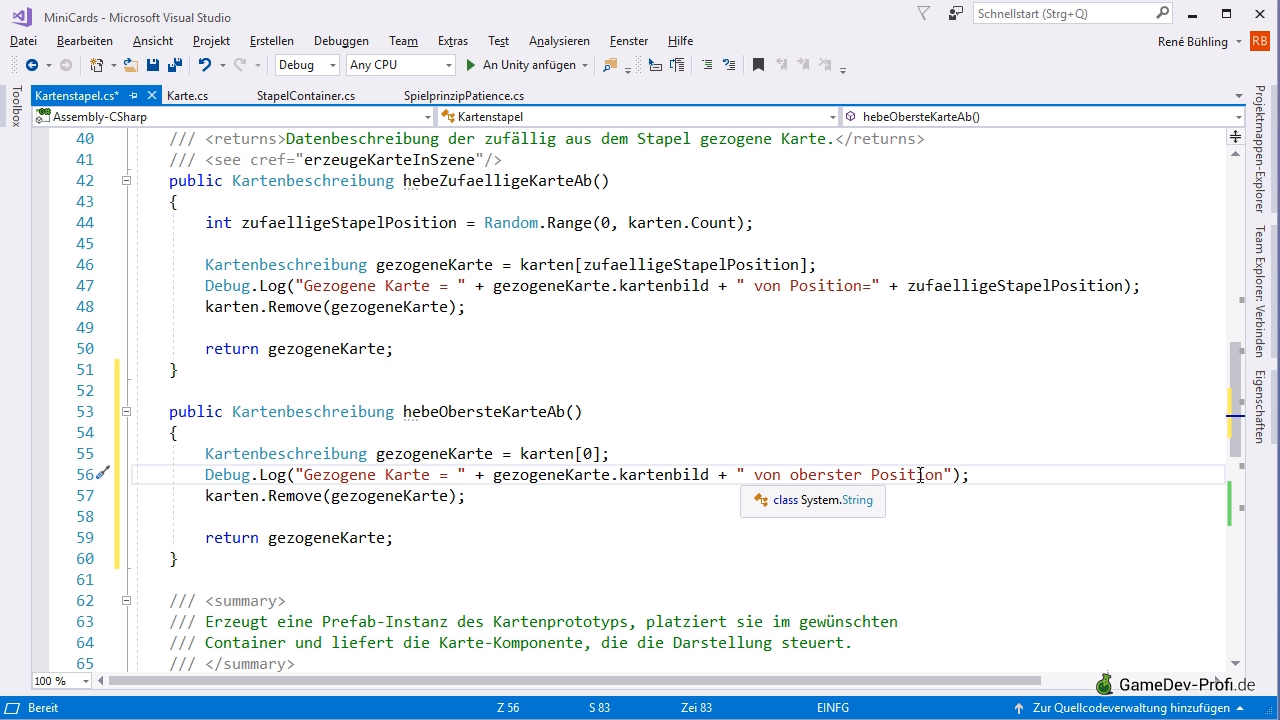This screenshot has height=720, width=1280.
Task: Click the RB user account badge
Action: click(x=1260, y=41)
